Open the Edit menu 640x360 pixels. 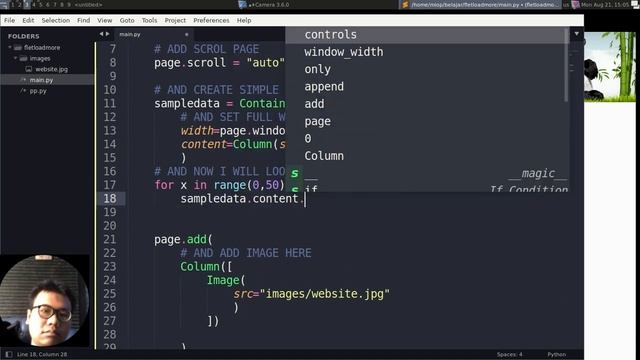tap(28, 20)
